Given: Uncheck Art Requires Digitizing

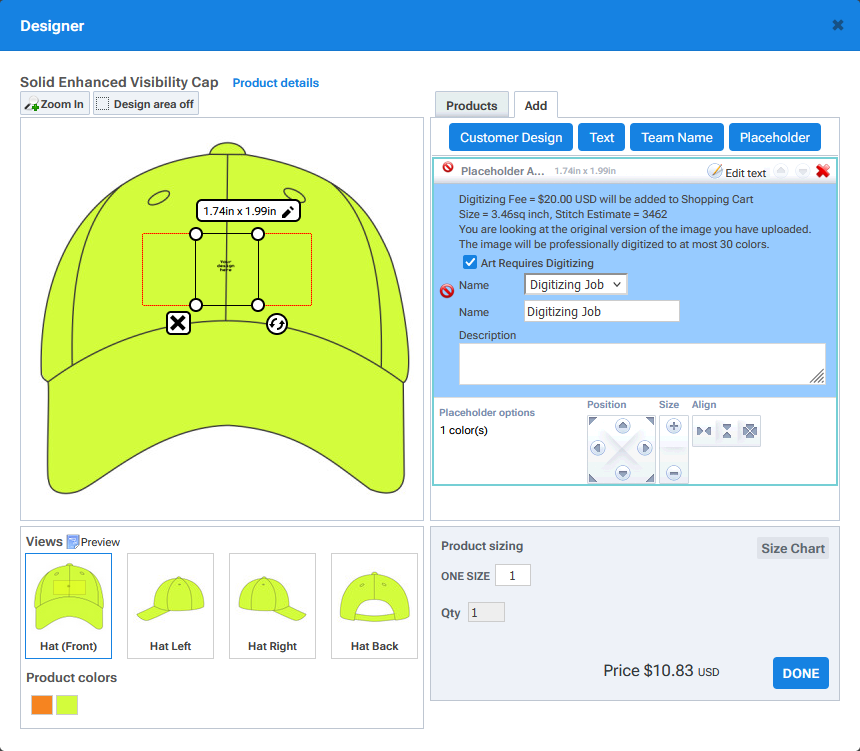Looking at the screenshot, I should 470,263.
